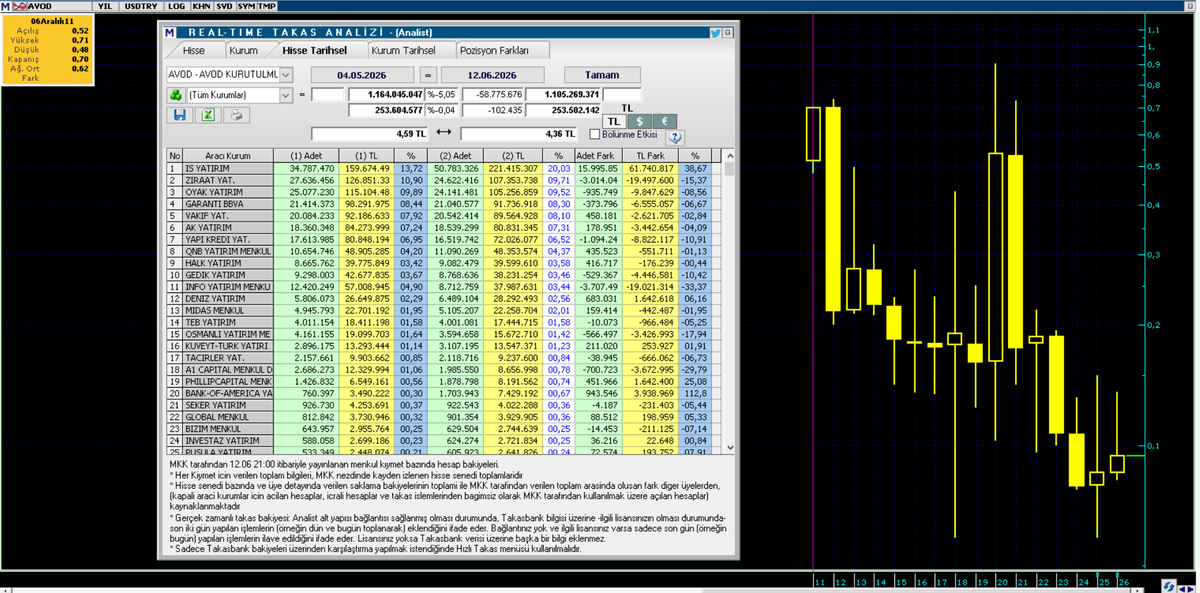Click the Twitter bird icon in title bar

pos(716,33)
